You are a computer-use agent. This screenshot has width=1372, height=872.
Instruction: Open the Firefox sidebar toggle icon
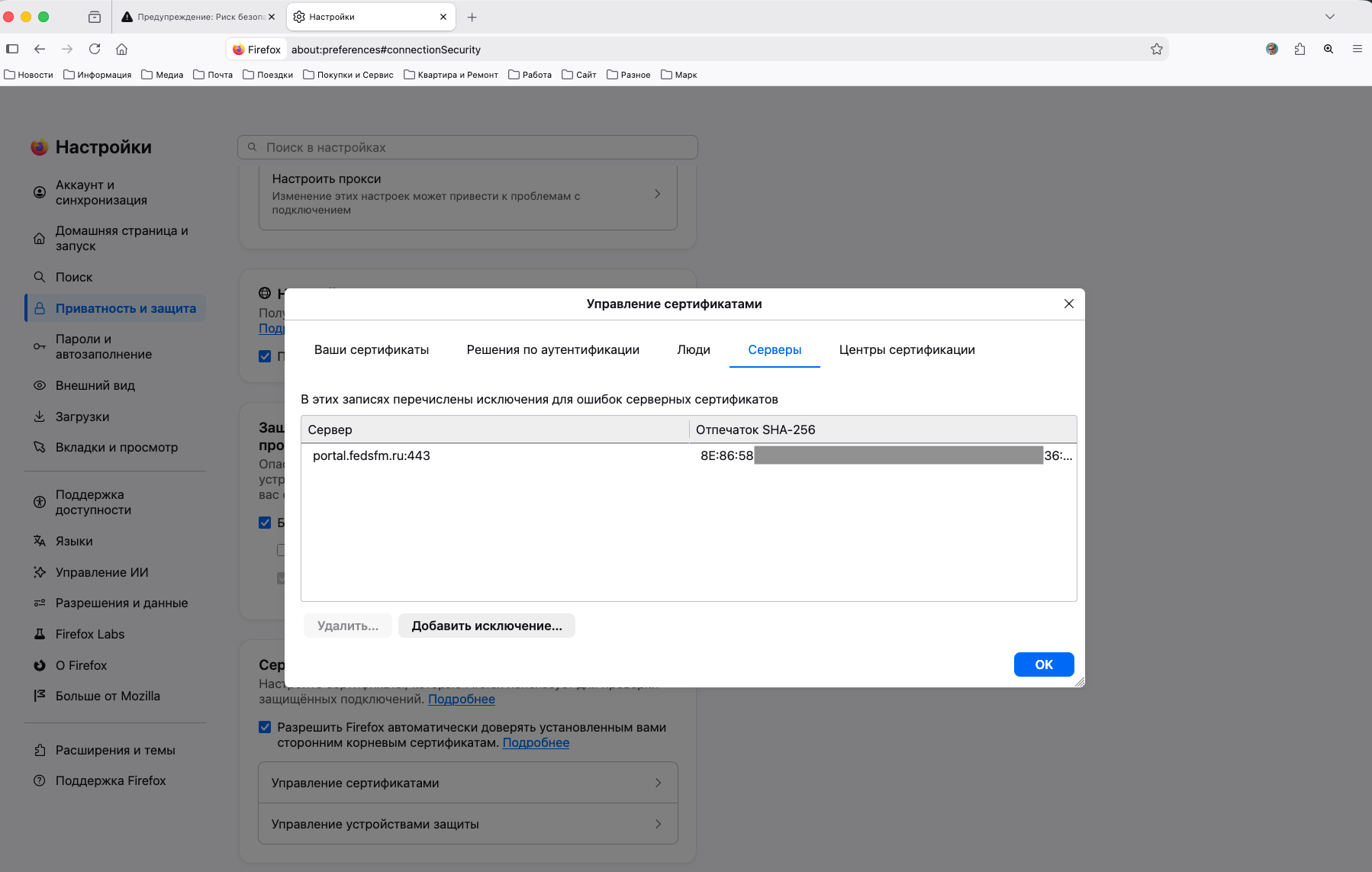(x=12, y=49)
